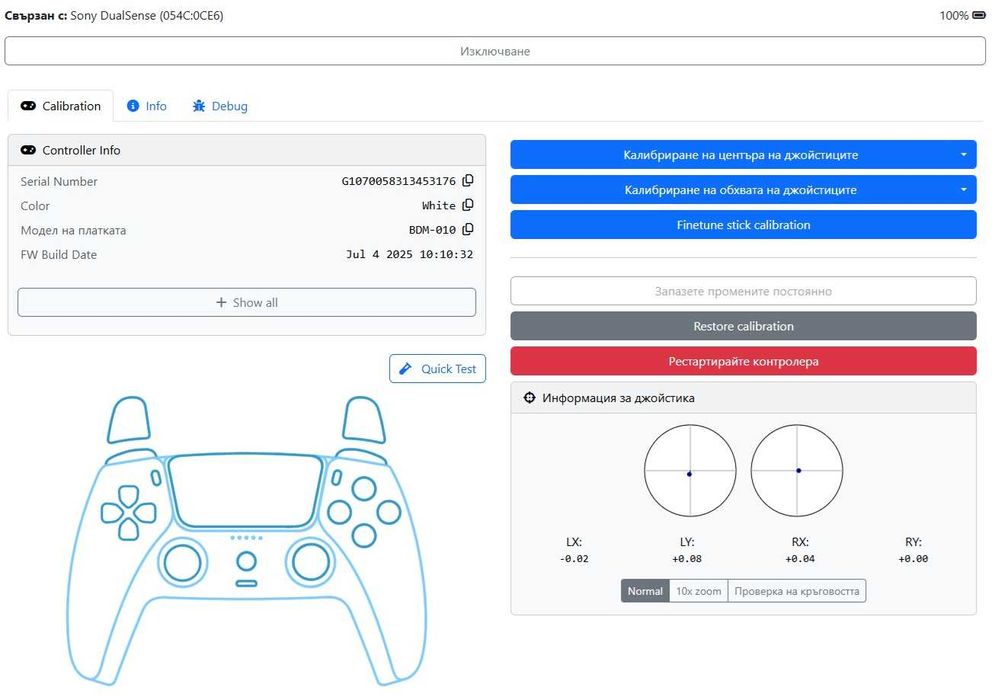Click the left analog stick on controller diagram
The image size is (995, 699).
tap(182, 562)
